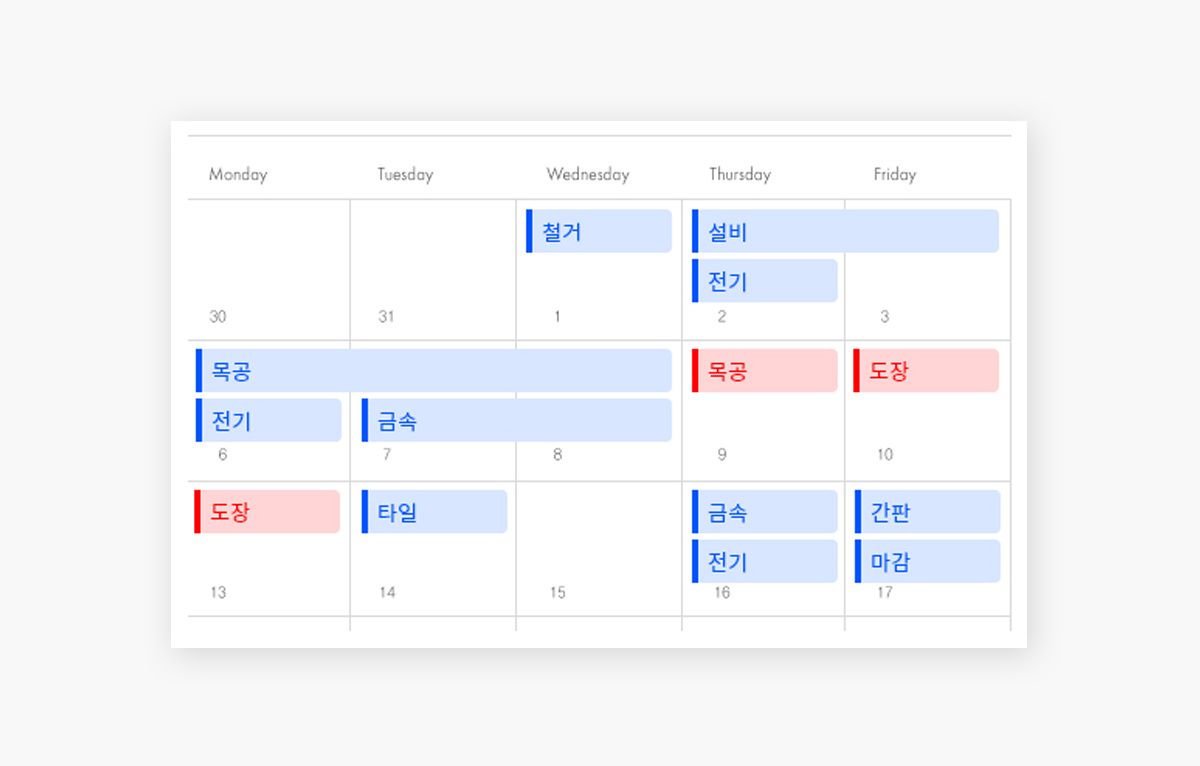The image size is (1200, 766).
Task: Open the 타일 event on Tuesday 14
Action: 434,512
